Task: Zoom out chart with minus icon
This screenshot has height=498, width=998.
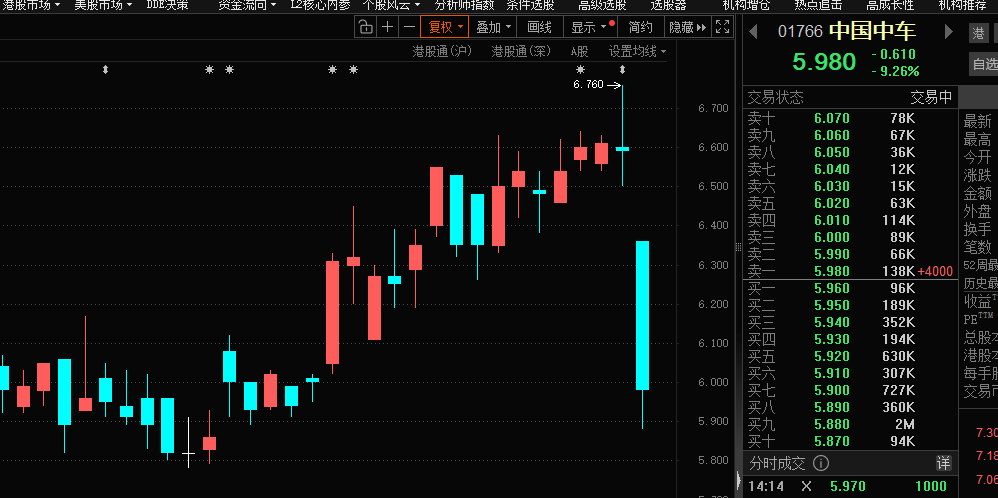Action: [x=409, y=27]
